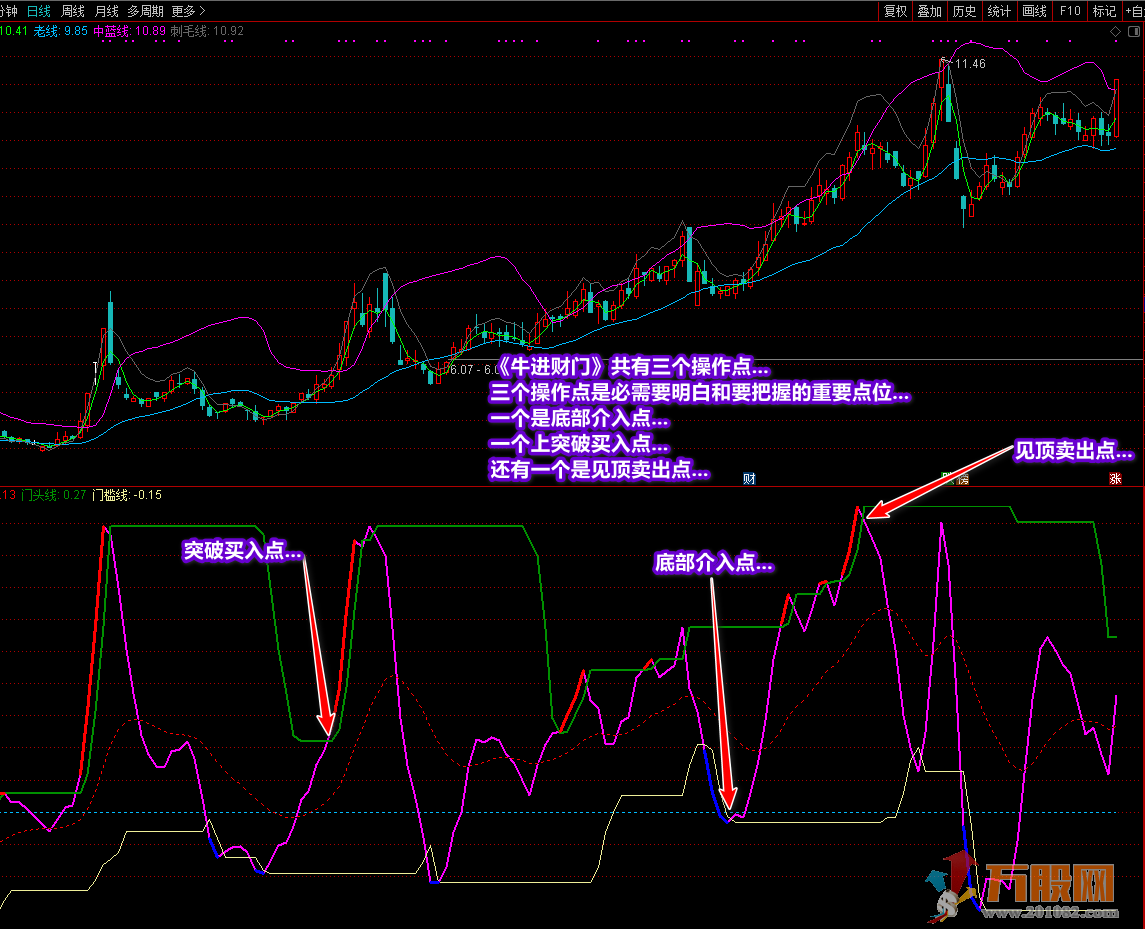The width and height of the screenshot is (1145, 929).
Task: Expand the 更多 periods menu
Action: tap(187, 11)
